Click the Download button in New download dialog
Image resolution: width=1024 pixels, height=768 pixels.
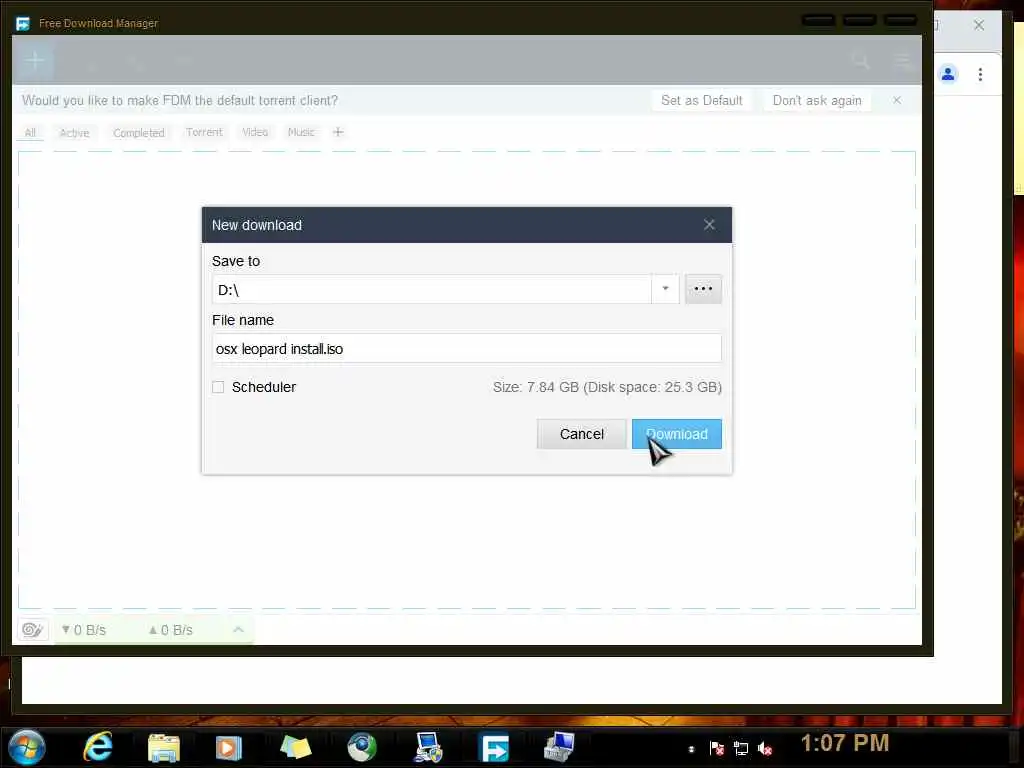tap(677, 434)
